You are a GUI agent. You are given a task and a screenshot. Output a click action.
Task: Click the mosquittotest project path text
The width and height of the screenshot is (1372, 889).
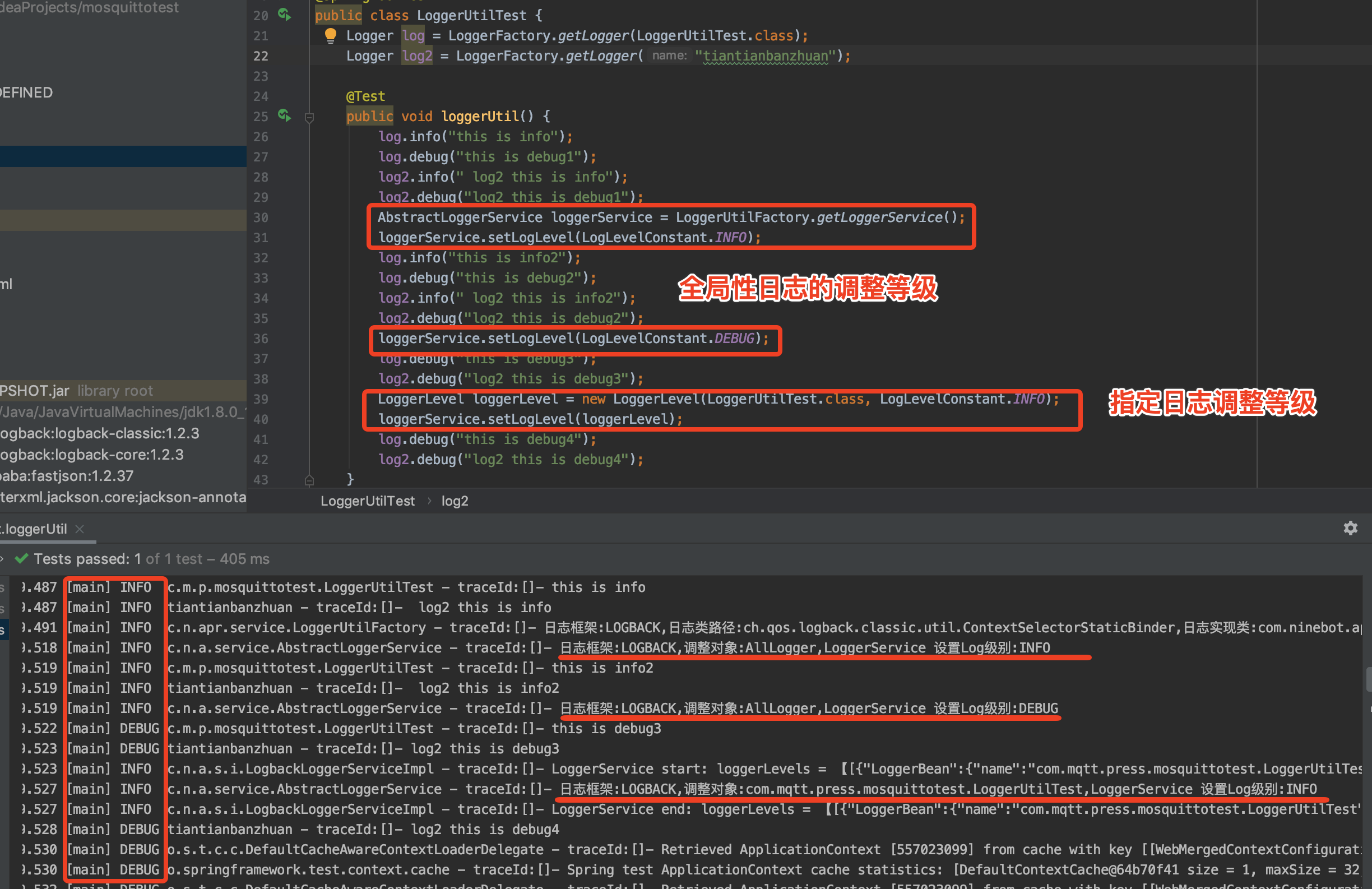click(x=89, y=7)
